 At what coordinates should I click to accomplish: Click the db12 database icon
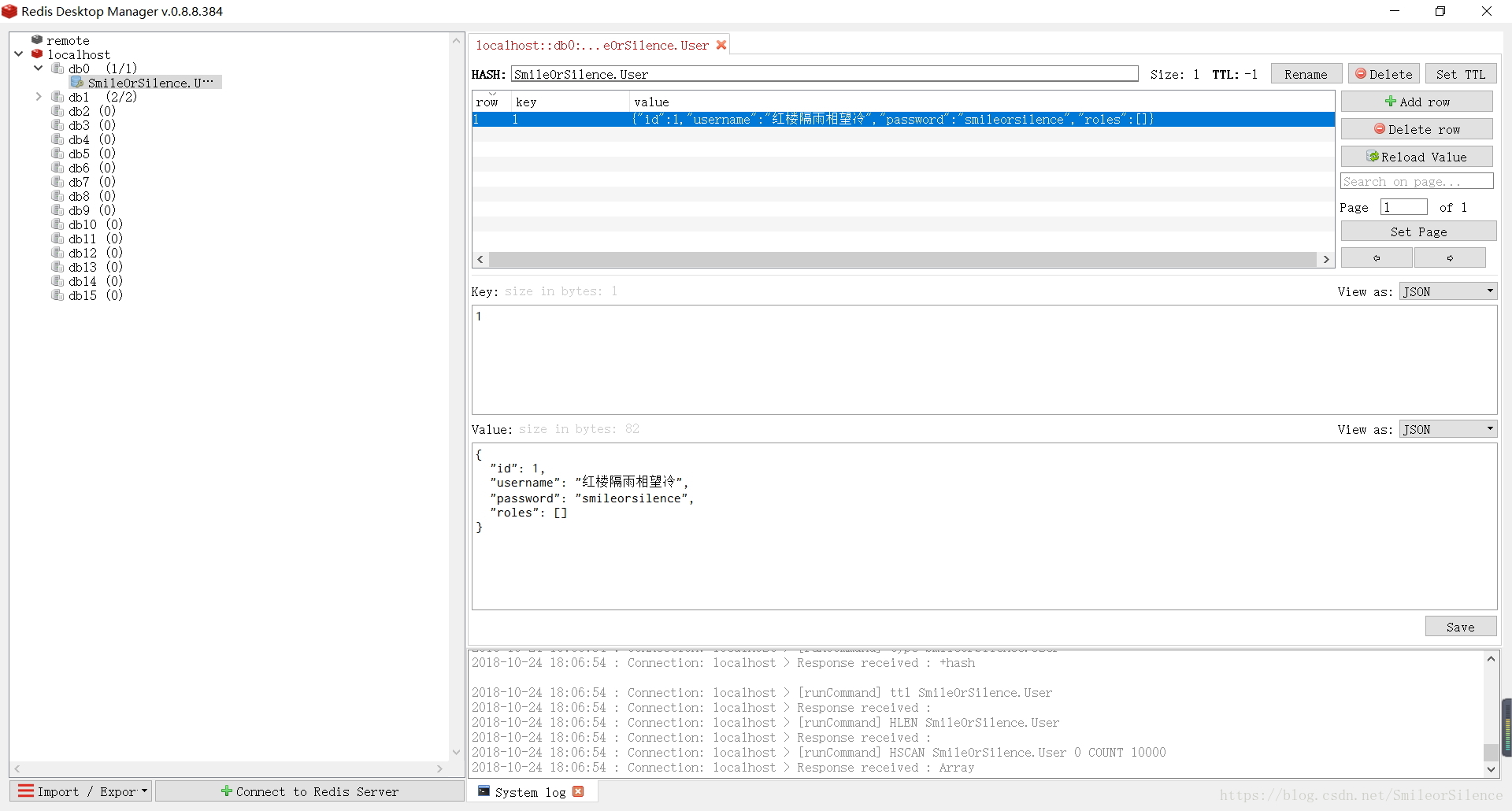click(x=57, y=253)
